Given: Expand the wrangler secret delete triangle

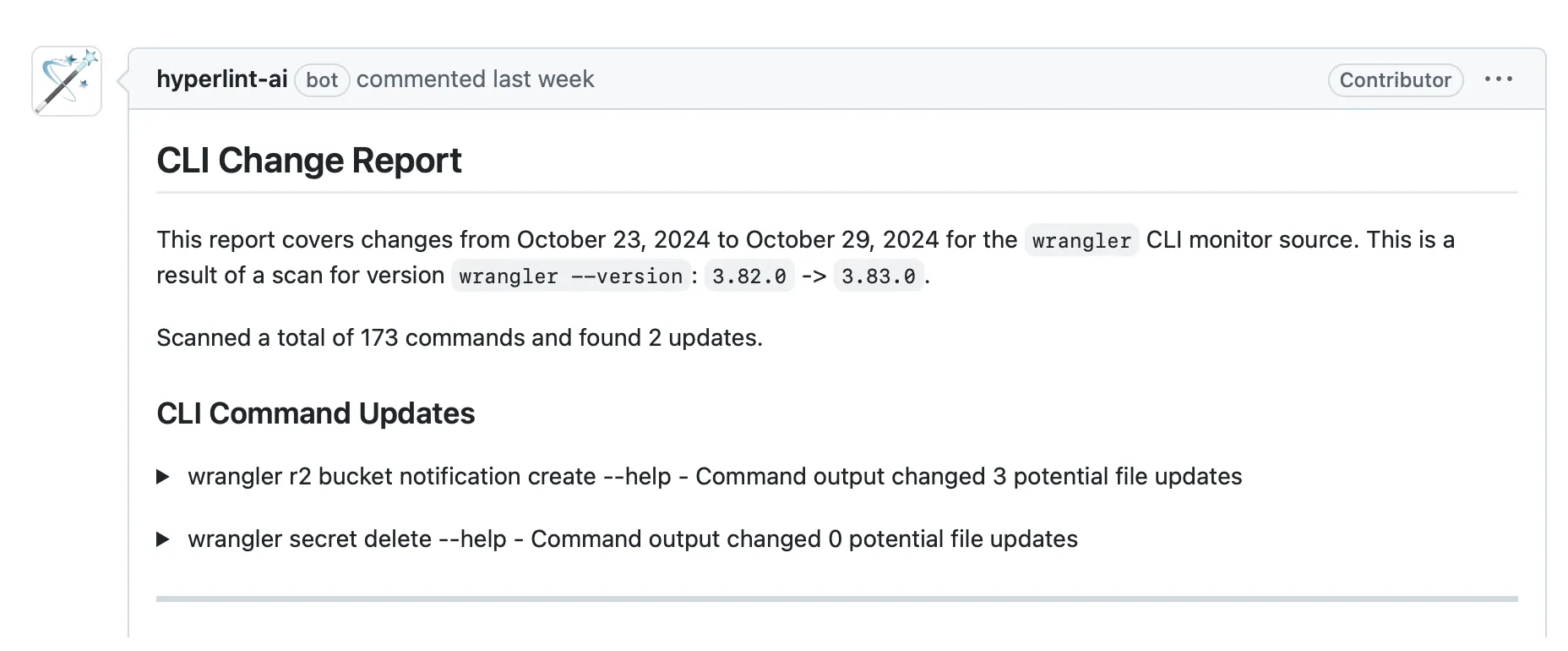Looking at the screenshot, I should click(x=164, y=539).
